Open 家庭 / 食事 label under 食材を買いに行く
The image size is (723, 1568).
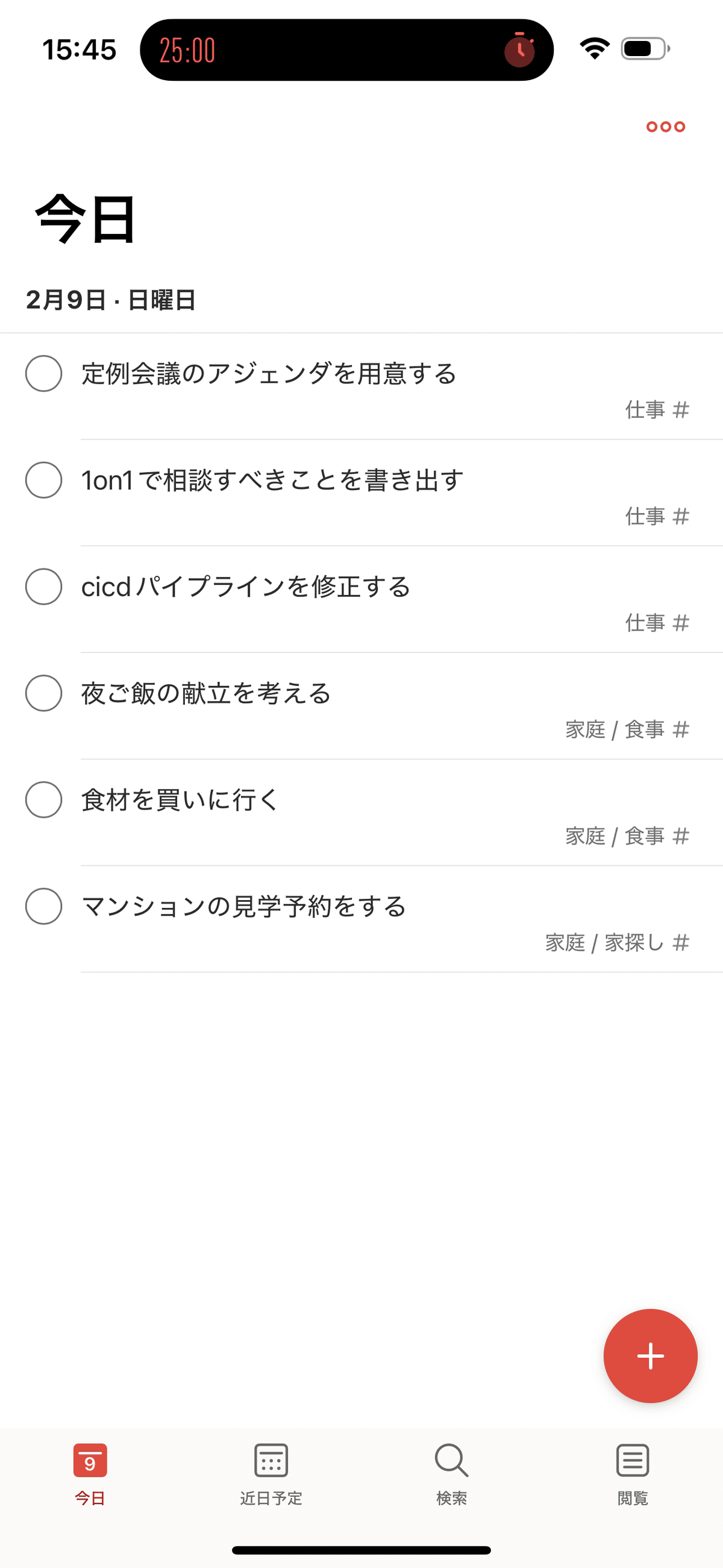coord(626,836)
